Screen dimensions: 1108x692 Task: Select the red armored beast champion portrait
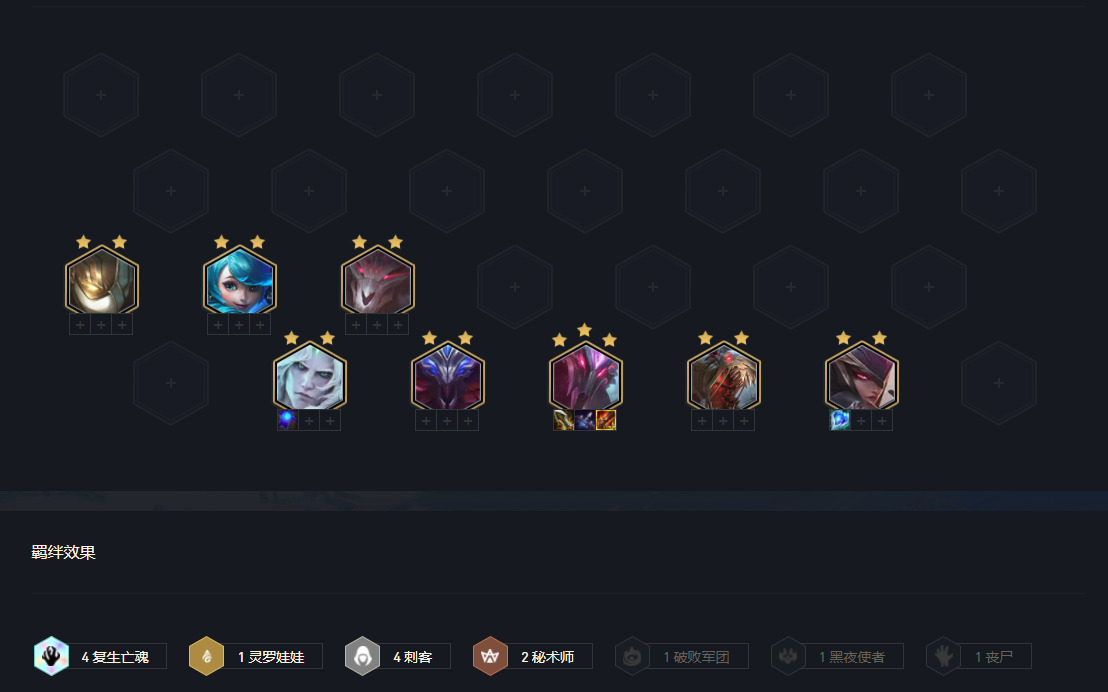coord(724,377)
